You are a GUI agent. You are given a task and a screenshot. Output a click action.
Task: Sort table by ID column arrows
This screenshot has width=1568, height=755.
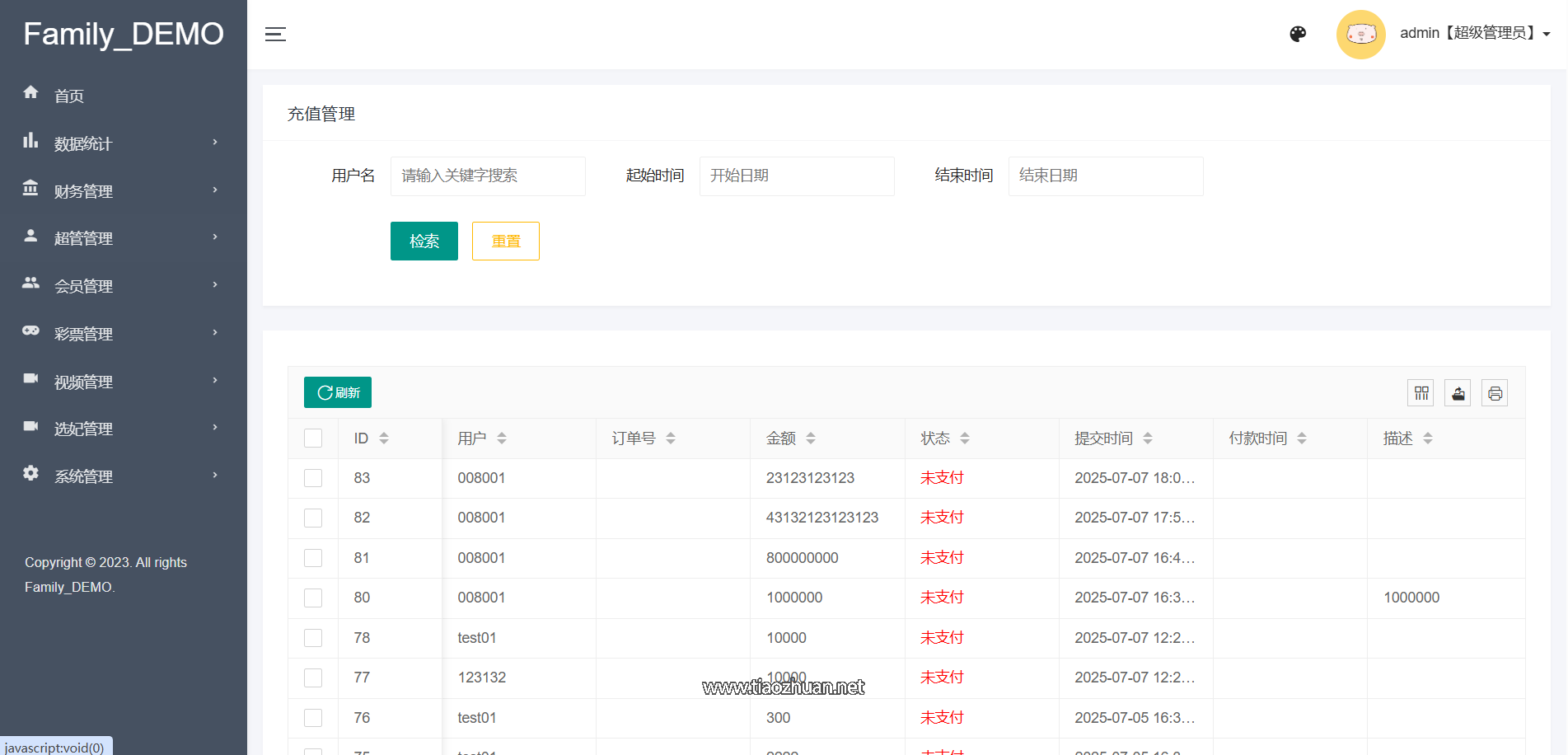tap(384, 438)
